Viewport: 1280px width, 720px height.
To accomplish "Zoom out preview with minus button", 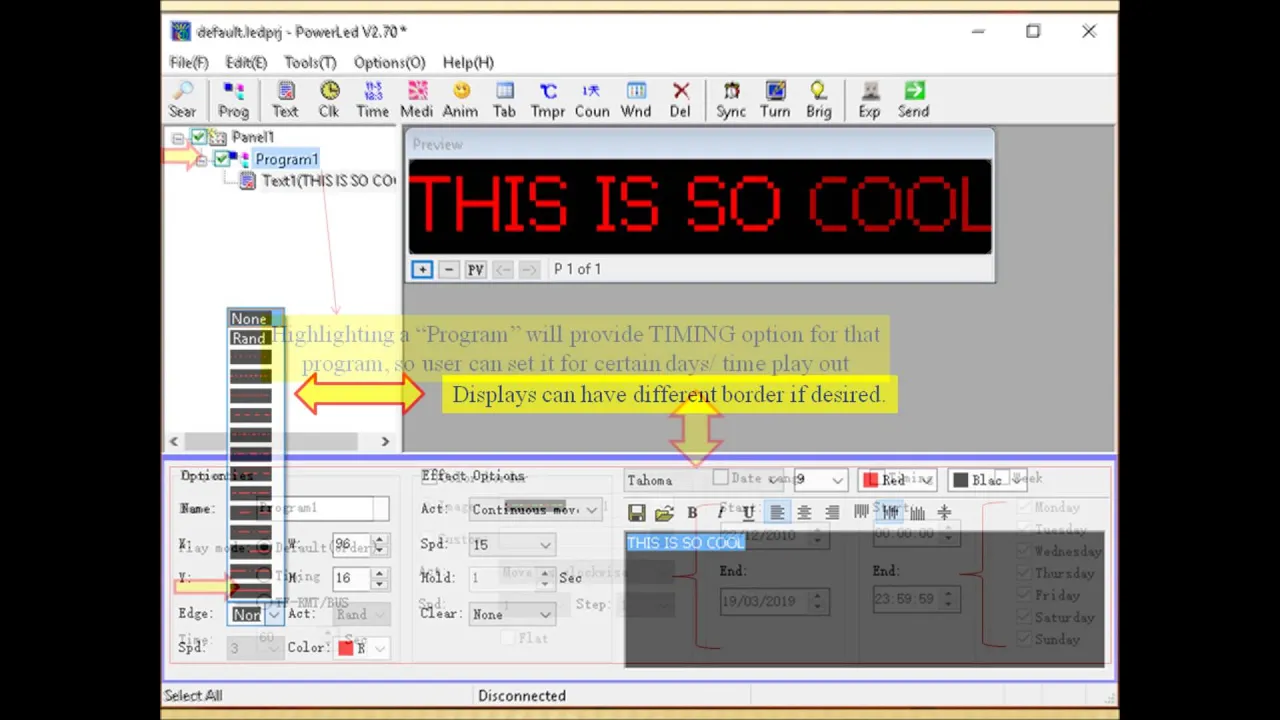I will pos(449,269).
